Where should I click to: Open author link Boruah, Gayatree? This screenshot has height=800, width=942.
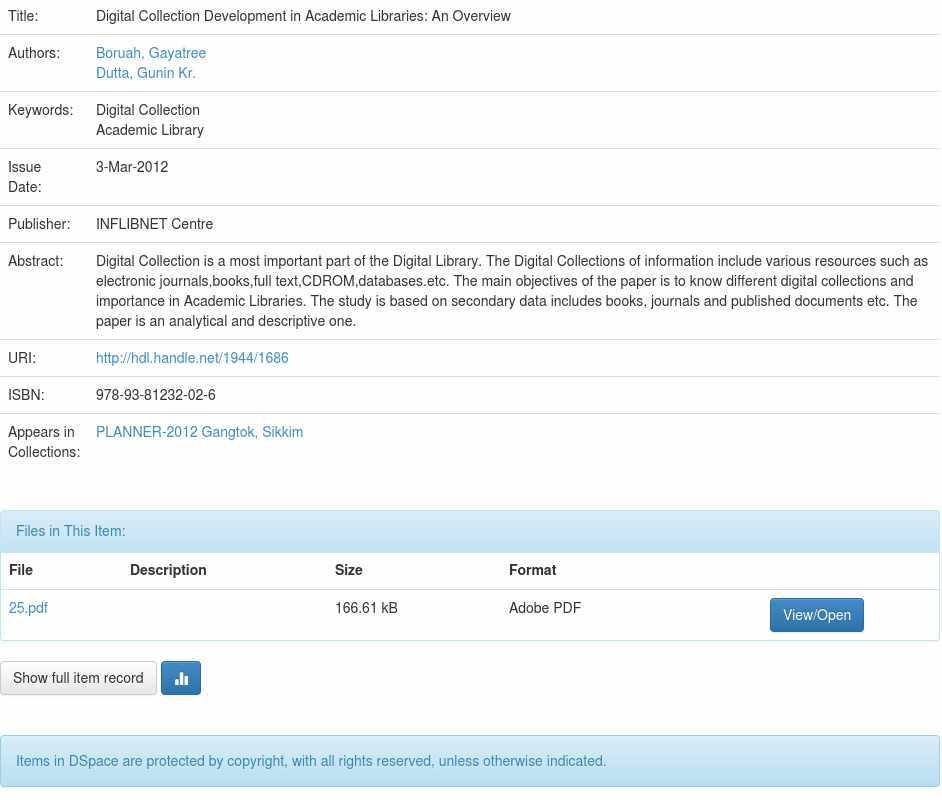[x=151, y=53]
